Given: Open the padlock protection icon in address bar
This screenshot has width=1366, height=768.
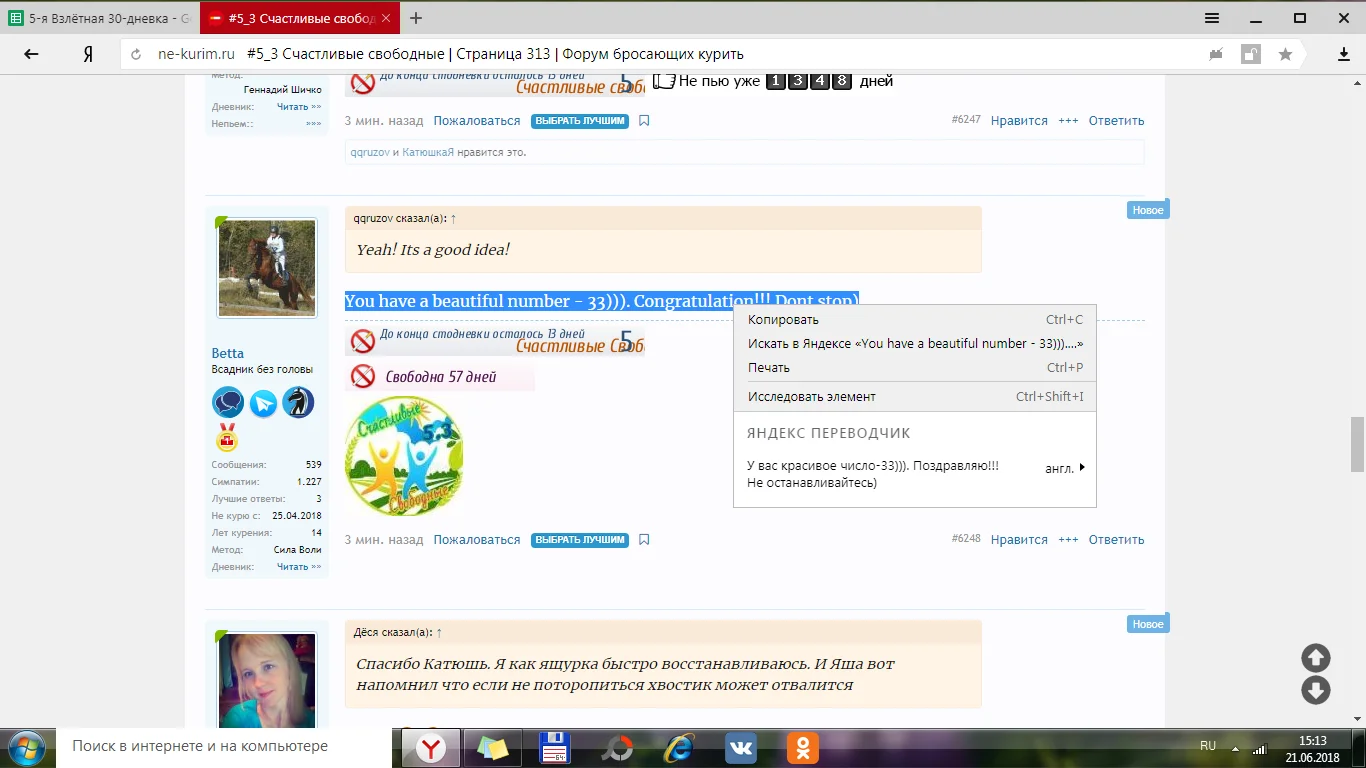Looking at the screenshot, I should 1250,54.
